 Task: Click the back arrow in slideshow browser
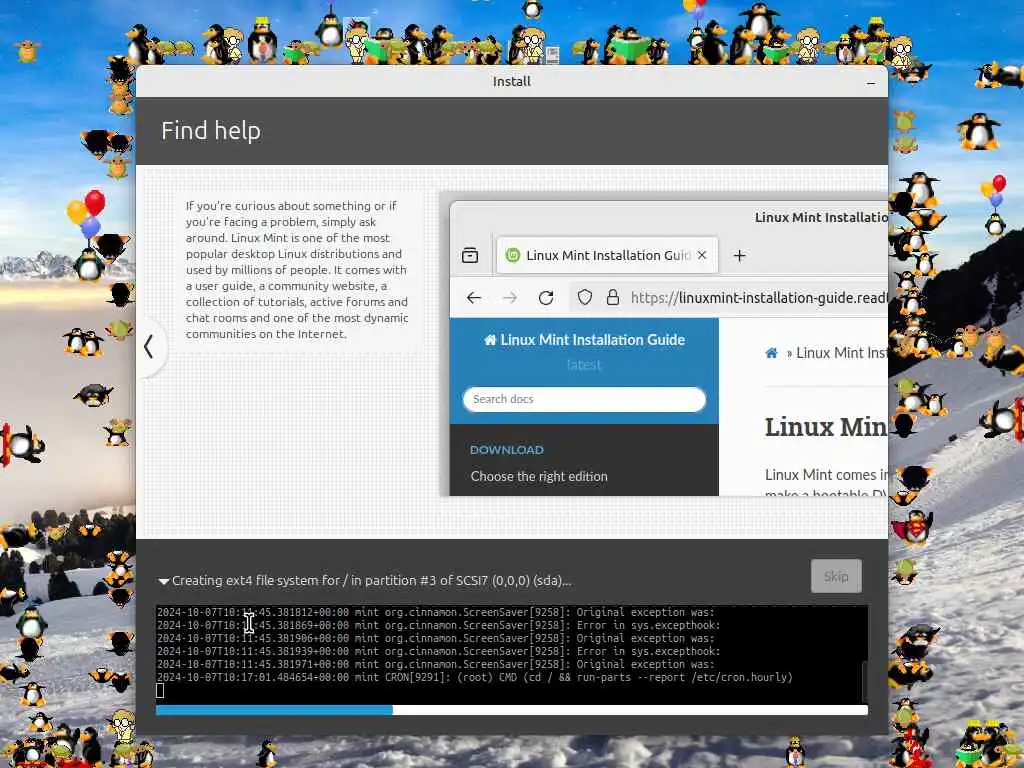click(x=474, y=298)
